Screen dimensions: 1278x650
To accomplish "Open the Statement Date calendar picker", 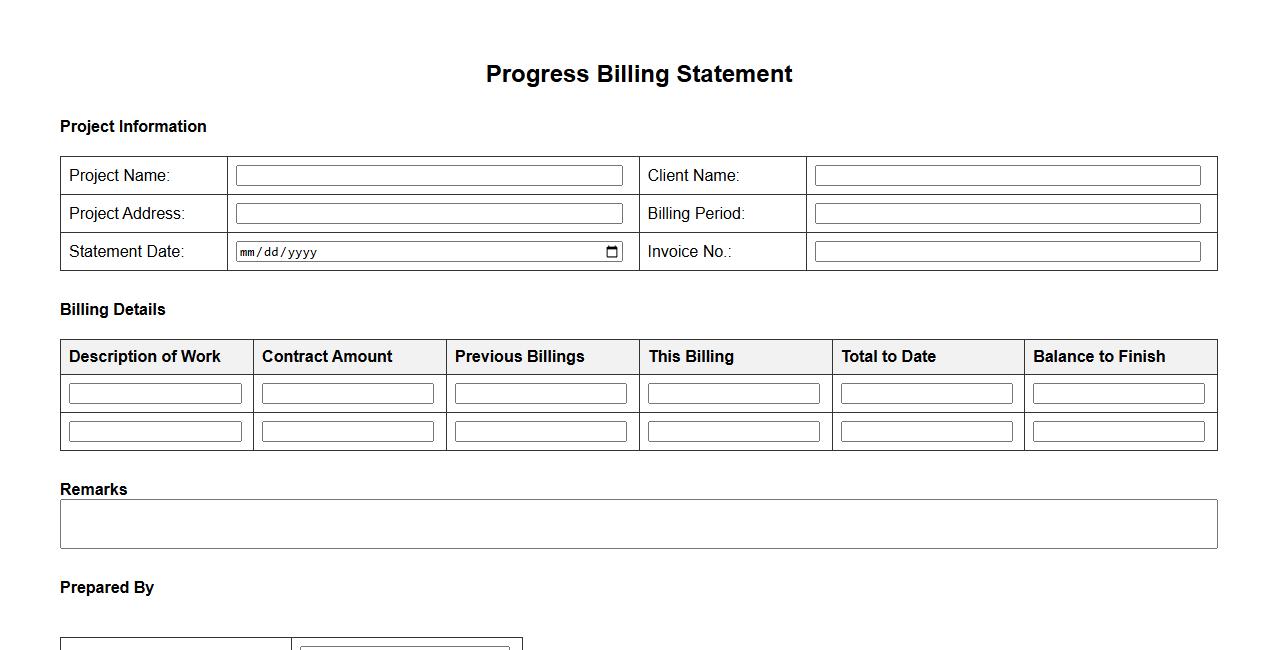I will coord(612,252).
